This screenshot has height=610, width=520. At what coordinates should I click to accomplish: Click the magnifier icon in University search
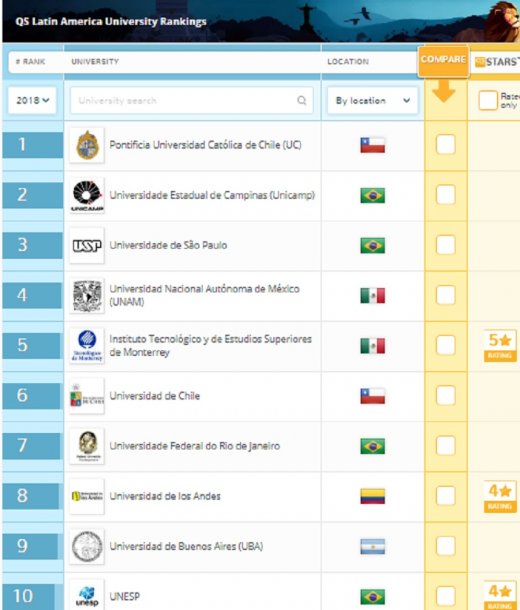point(301,100)
